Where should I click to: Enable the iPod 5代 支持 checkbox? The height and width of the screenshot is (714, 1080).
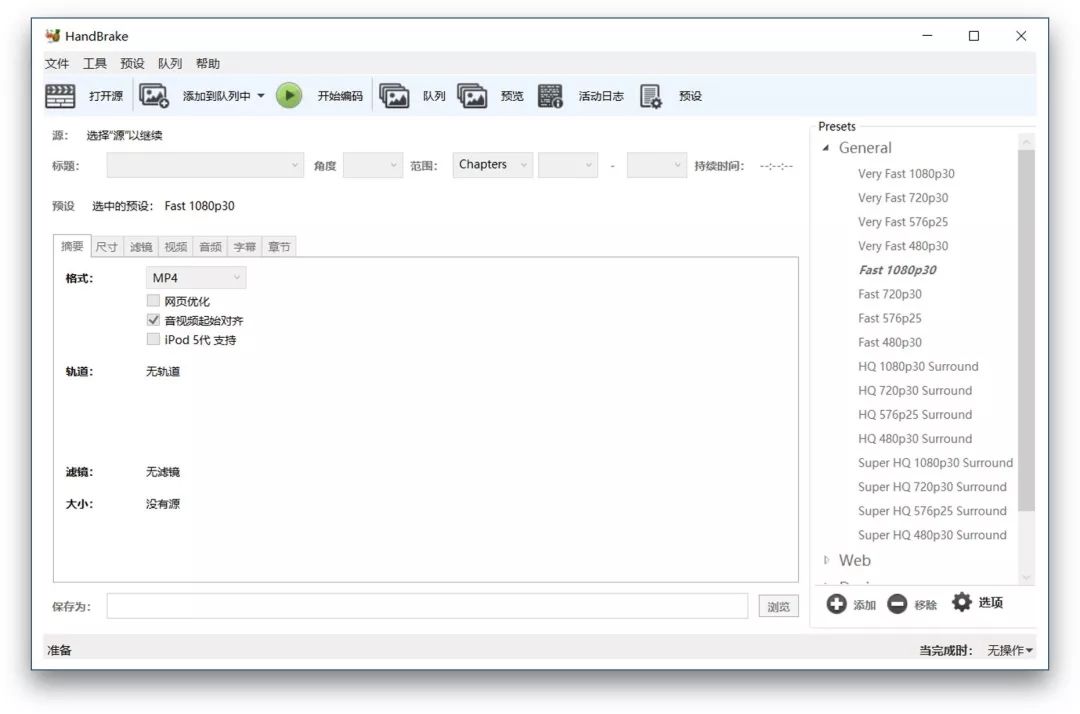click(153, 339)
